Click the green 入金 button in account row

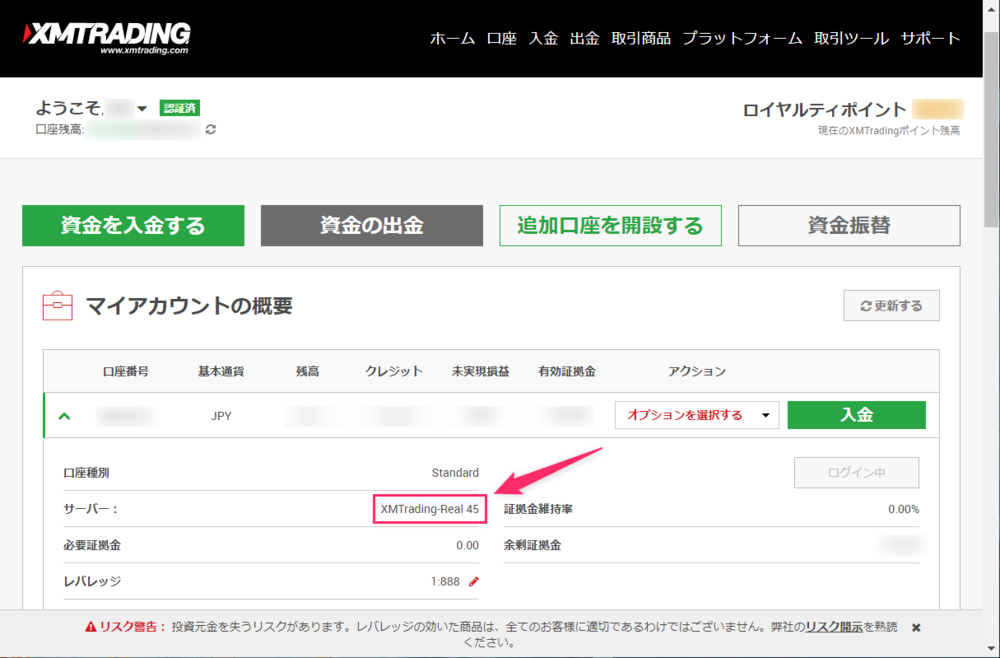tap(857, 415)
